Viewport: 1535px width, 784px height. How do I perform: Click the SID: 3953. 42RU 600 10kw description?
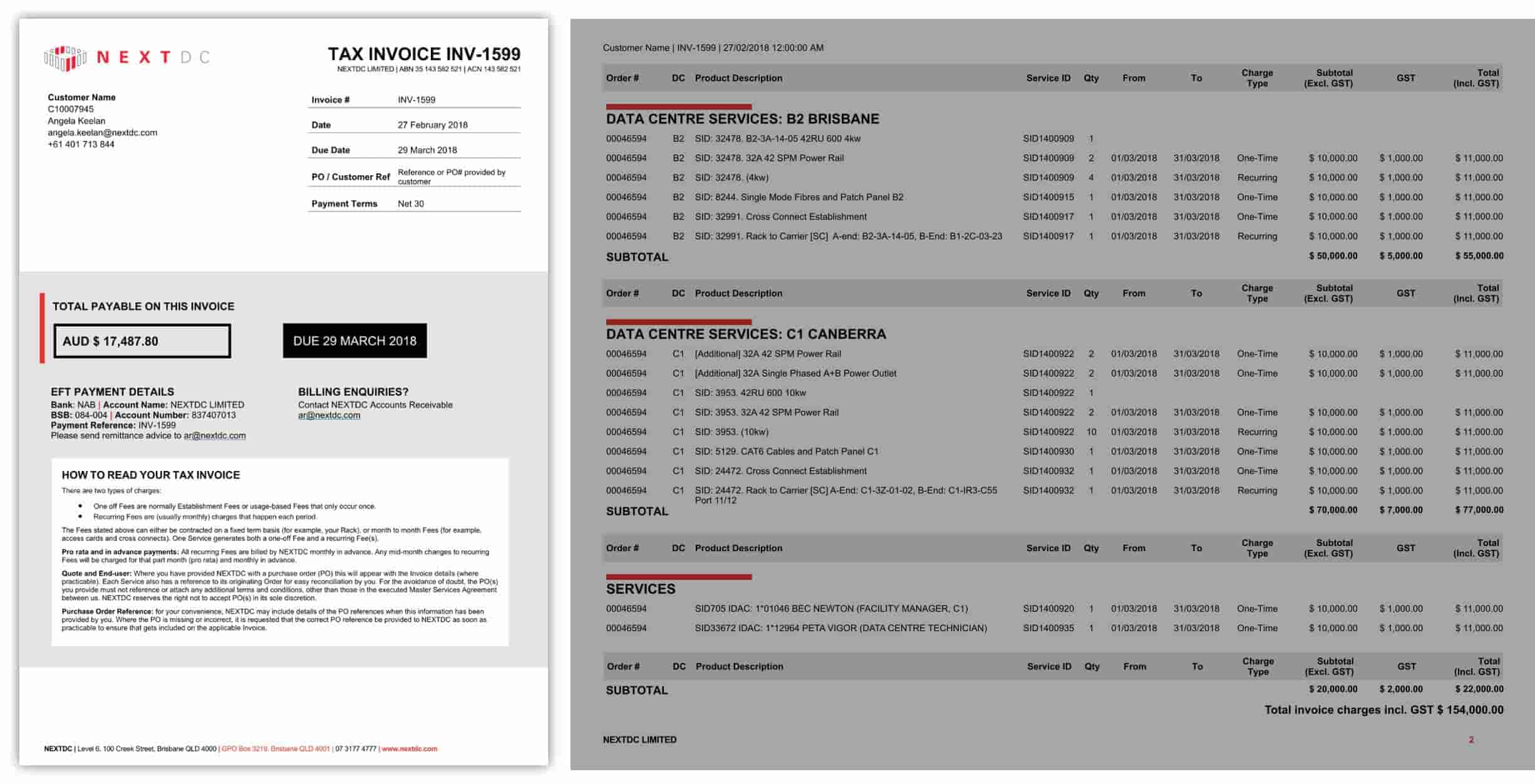click(750, 393)
